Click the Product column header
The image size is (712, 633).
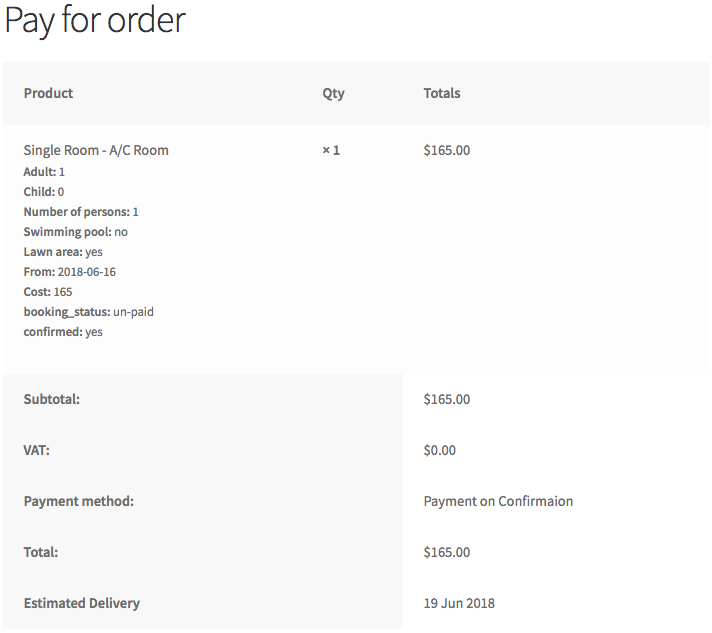48,93
